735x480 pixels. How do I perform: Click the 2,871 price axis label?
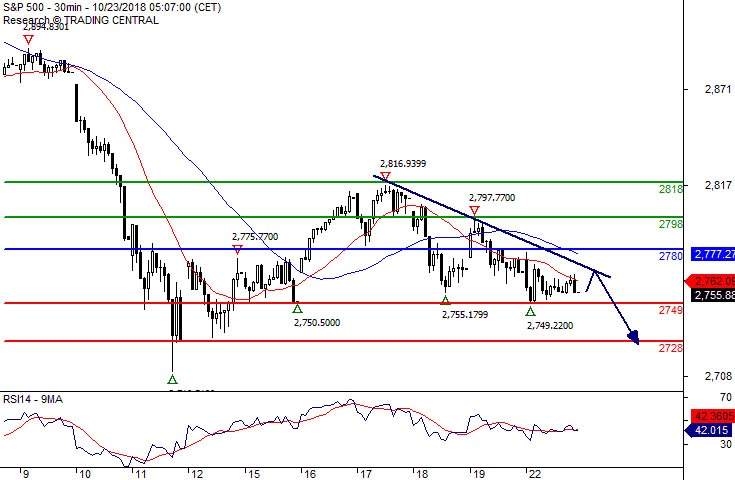(718, 89)
